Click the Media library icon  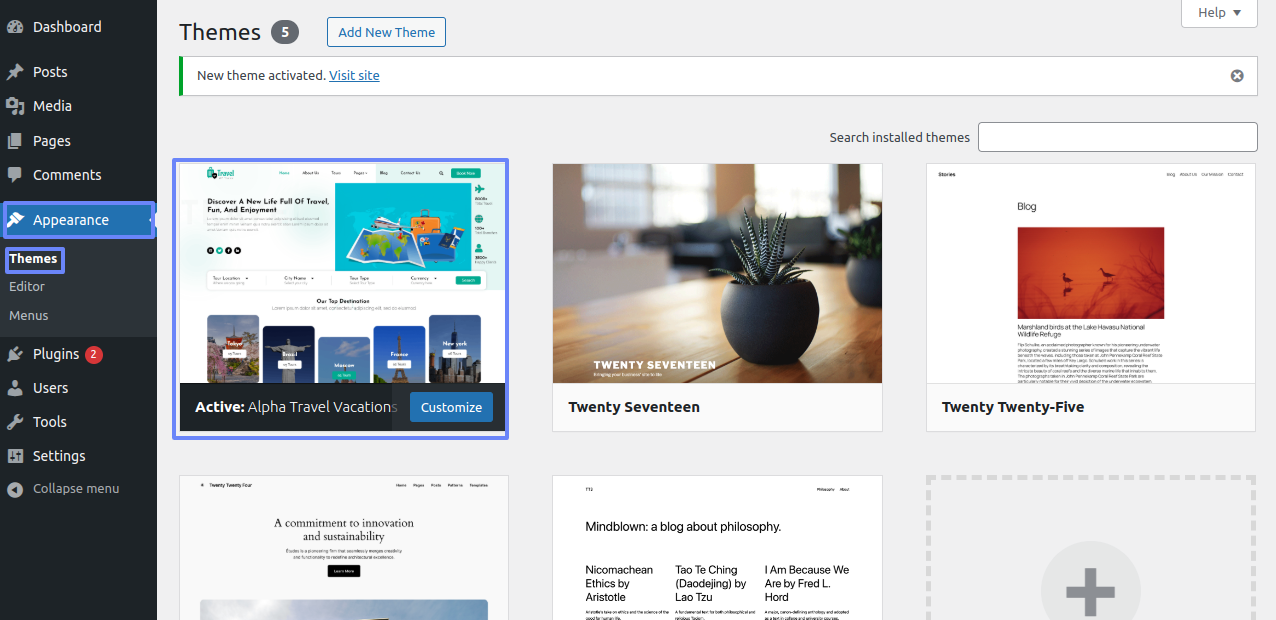click(x=15, y=106)
